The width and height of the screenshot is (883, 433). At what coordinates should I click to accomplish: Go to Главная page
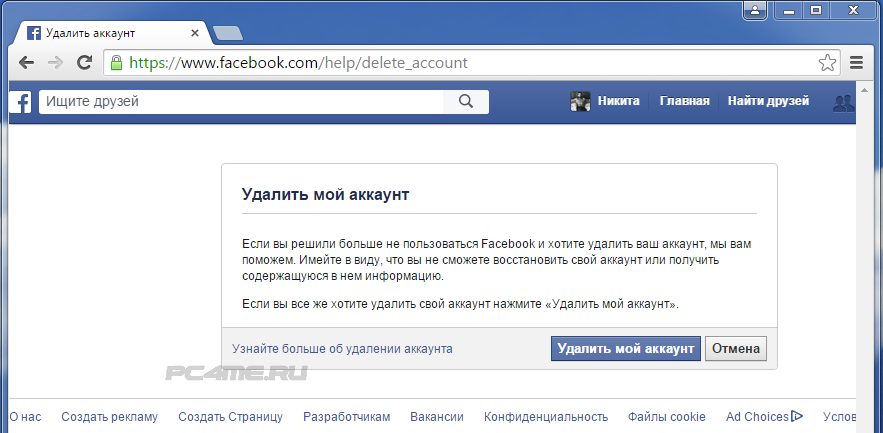click(684, 101)
